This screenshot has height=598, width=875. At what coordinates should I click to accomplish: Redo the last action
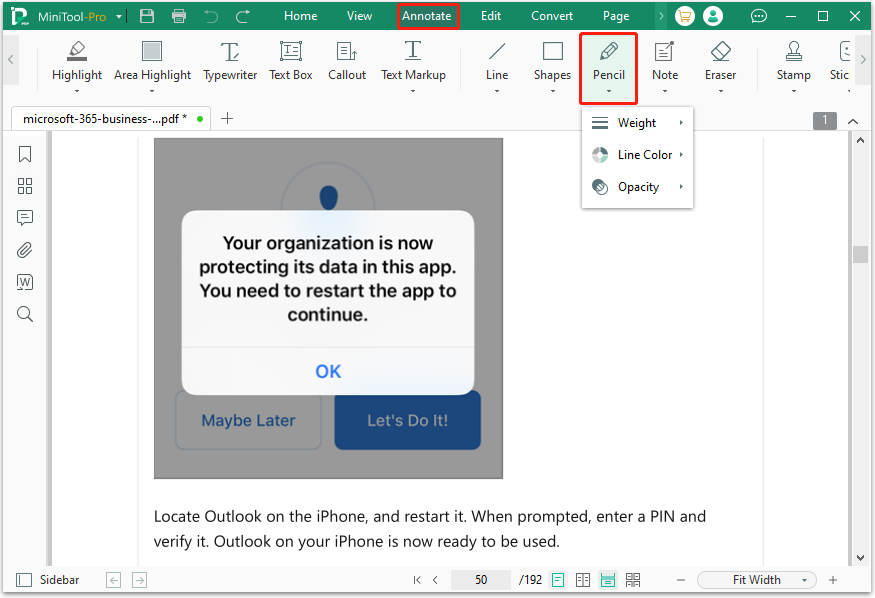(243, 16)
